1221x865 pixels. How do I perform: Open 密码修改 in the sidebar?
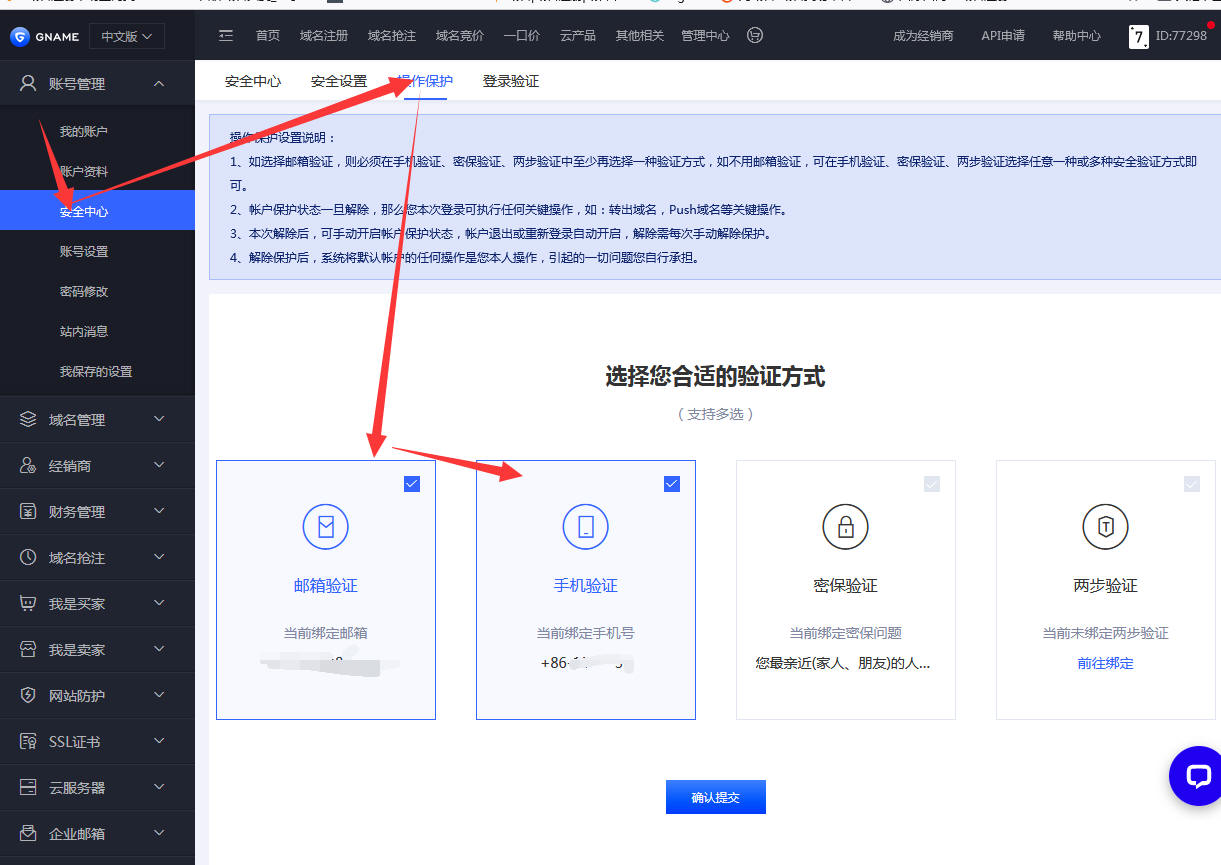click(x=84, y=292)
